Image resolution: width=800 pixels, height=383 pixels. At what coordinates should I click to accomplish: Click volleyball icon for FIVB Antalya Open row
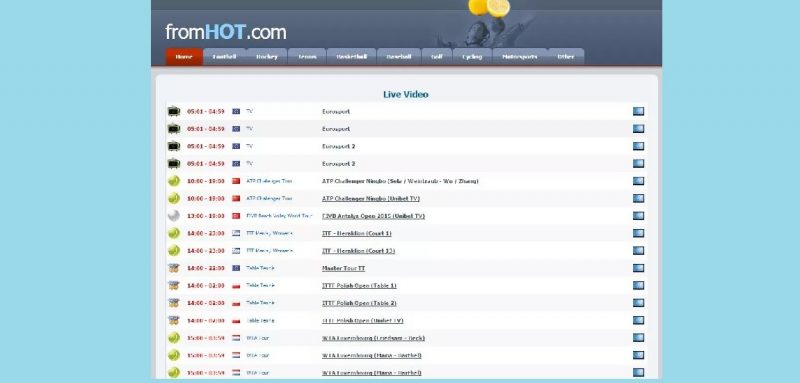pyautogui.click(x=174, y=216)
